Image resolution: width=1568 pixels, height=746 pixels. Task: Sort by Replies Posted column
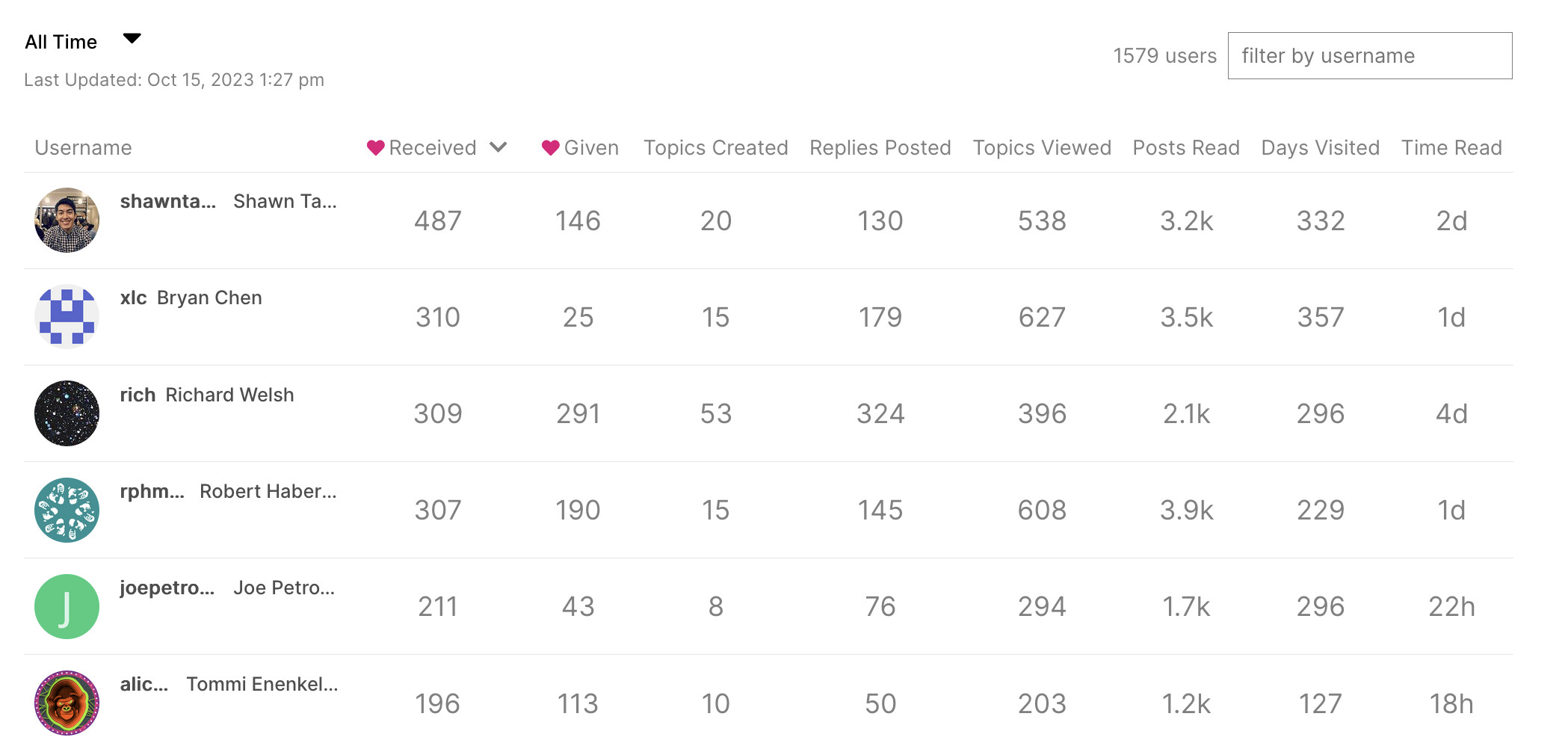tap(880, 148)
